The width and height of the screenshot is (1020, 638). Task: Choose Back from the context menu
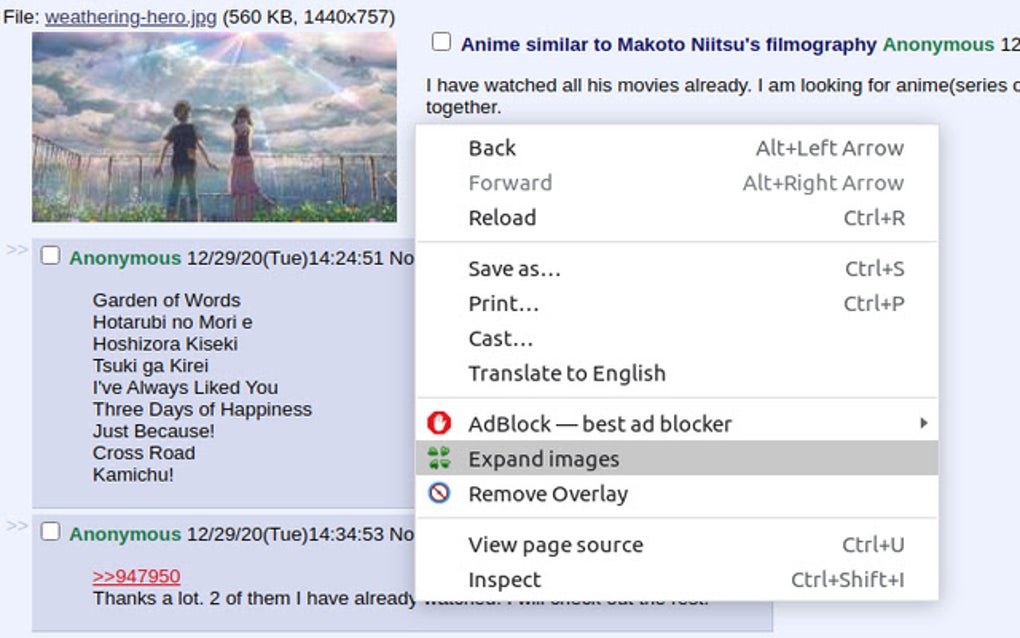pos(492,148)
